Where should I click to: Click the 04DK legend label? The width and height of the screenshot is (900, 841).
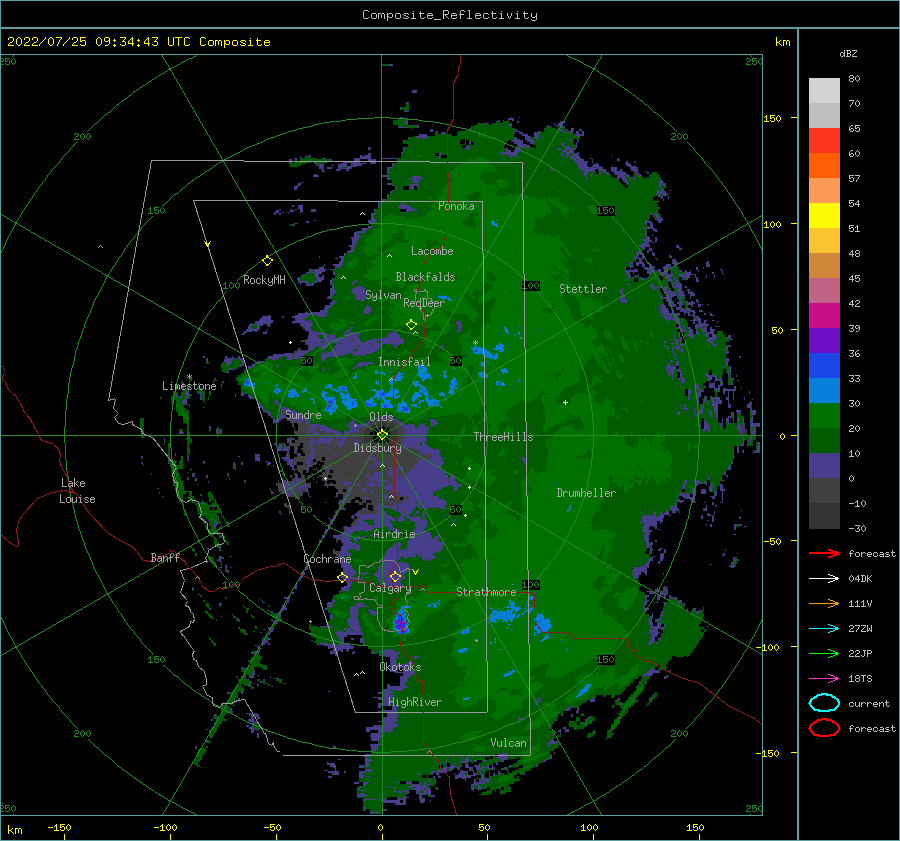click(x=860, y=579)
